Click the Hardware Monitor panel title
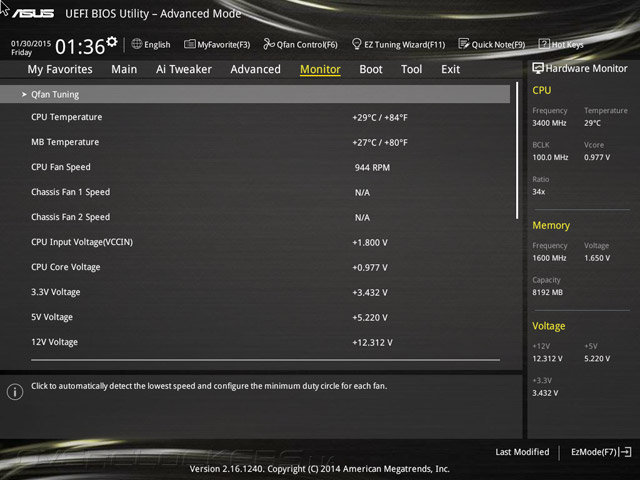The width and height of the screenshot is (640, 480). (x=587, y=68)
